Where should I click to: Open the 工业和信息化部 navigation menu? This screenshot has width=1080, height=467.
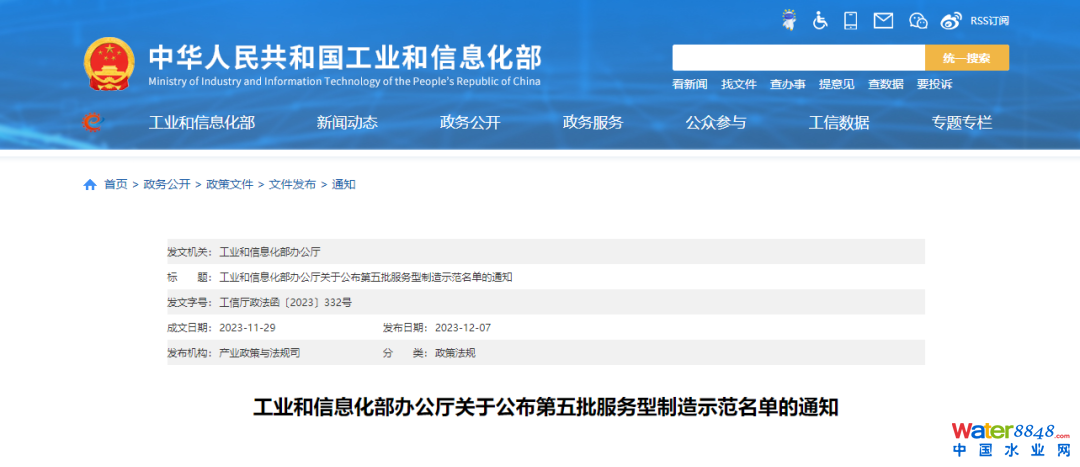pos(201,123)
